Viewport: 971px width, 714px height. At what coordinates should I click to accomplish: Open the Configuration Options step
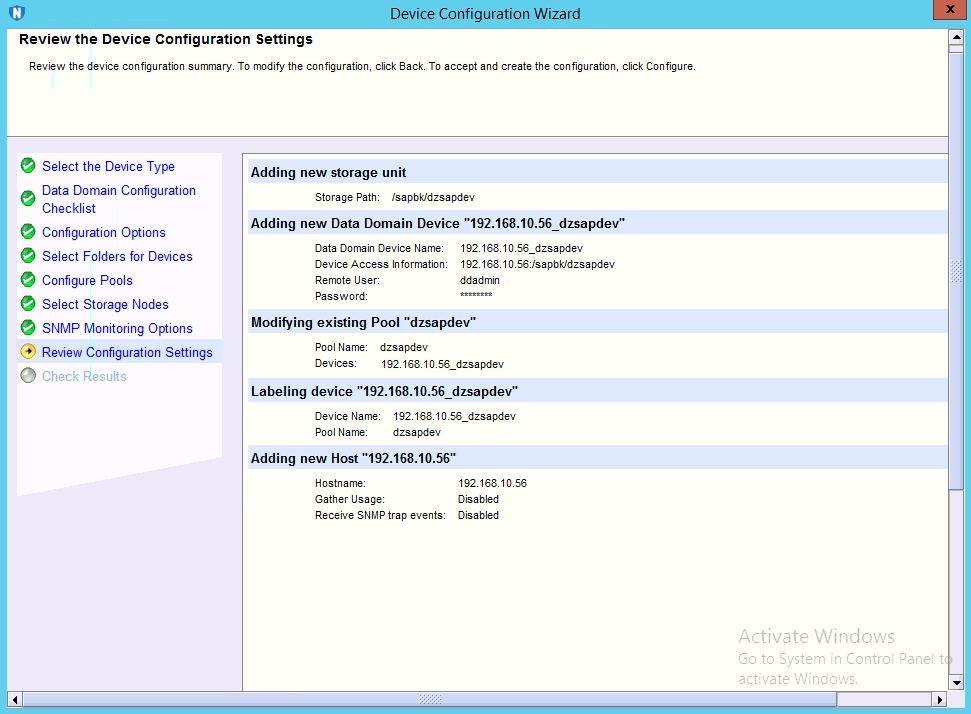(104, 233)
